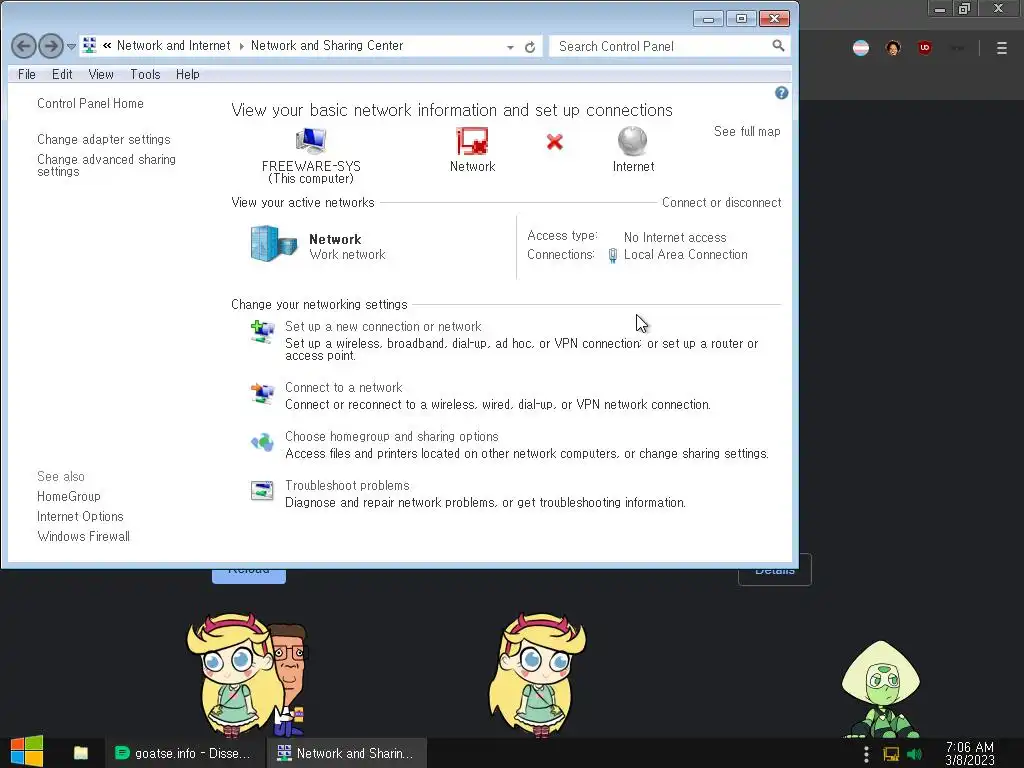Expand the address bar history dropdown

[x=510, y=47]
